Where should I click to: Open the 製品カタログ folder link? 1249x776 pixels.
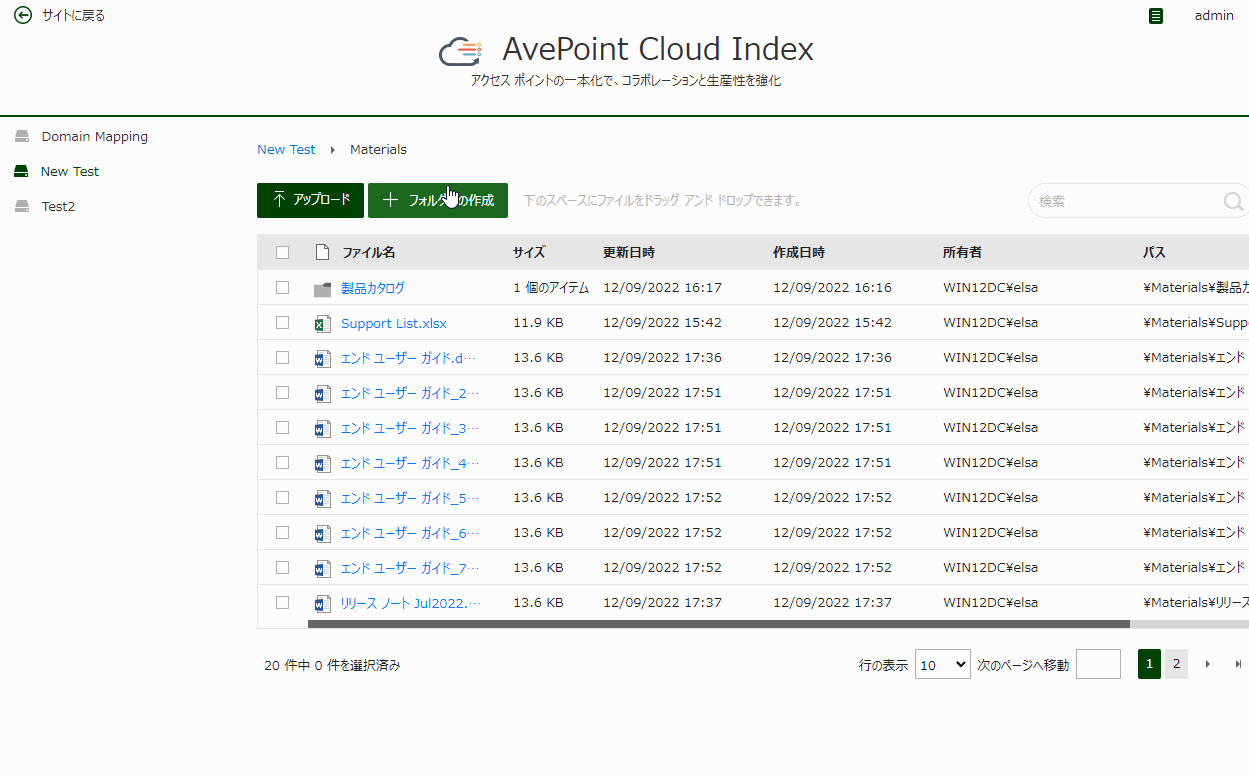[373, 287]
